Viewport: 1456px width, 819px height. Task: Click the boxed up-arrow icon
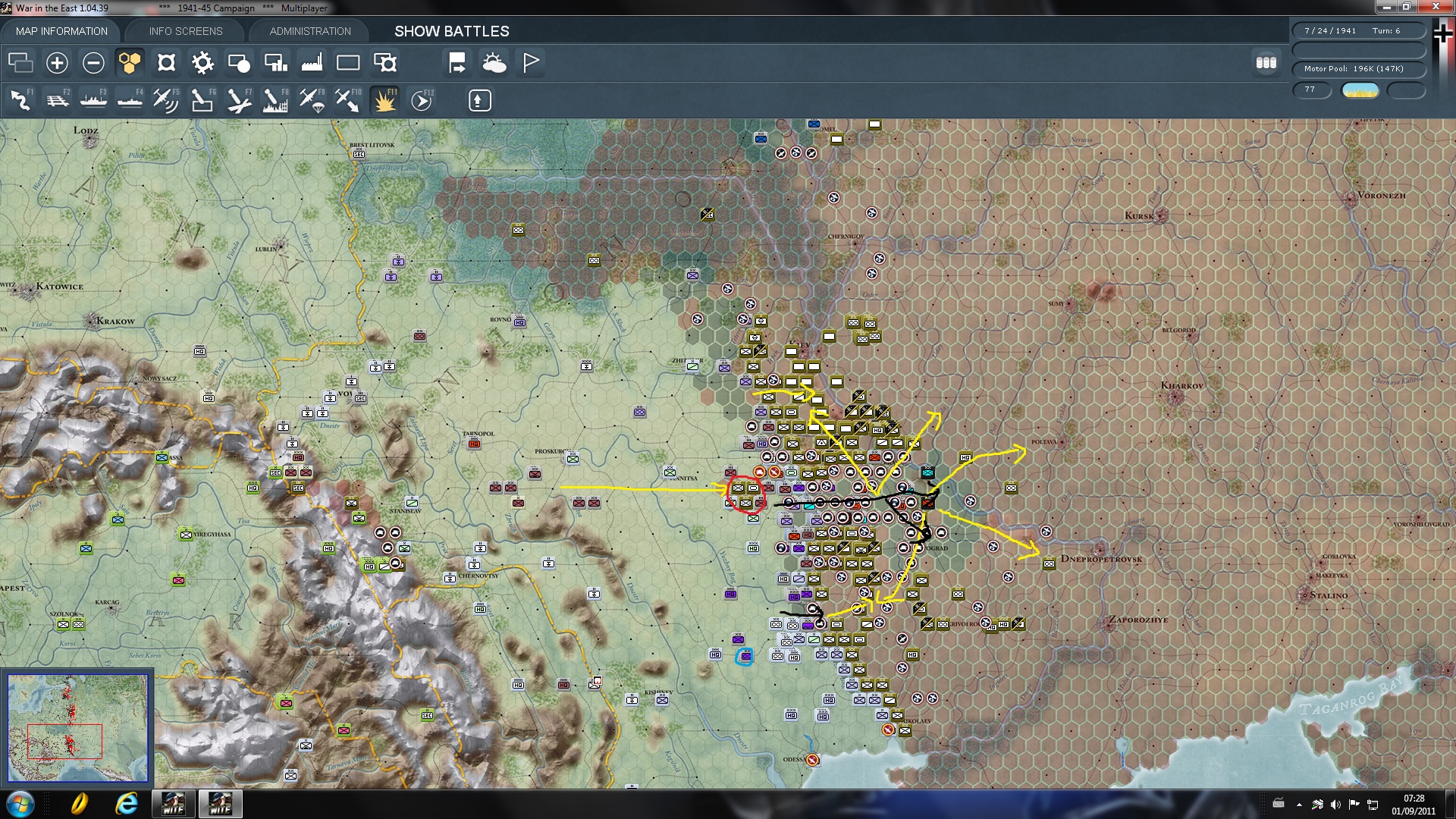tap(479, 100)
